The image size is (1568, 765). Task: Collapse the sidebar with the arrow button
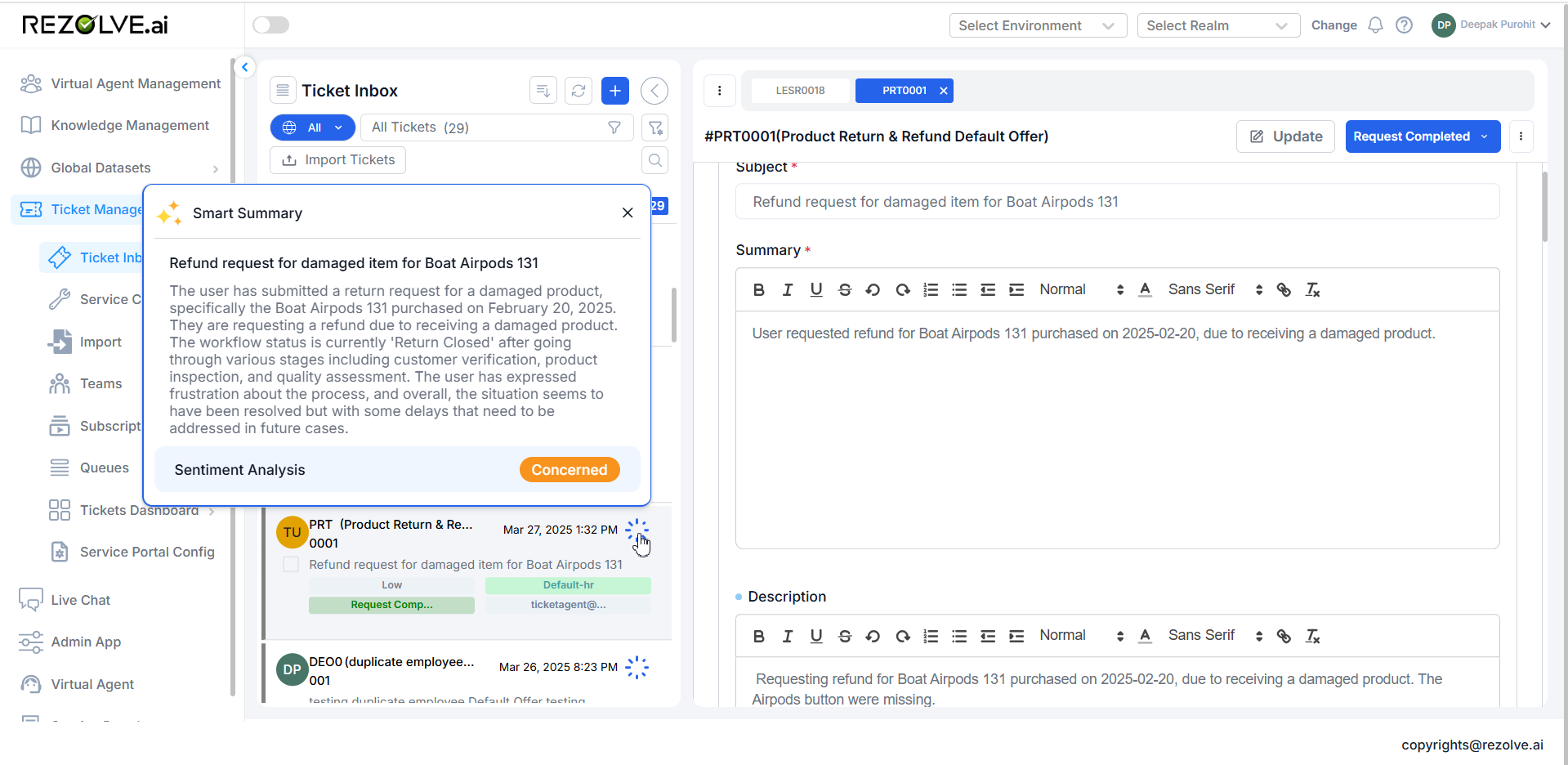click(x=244, y=67)
